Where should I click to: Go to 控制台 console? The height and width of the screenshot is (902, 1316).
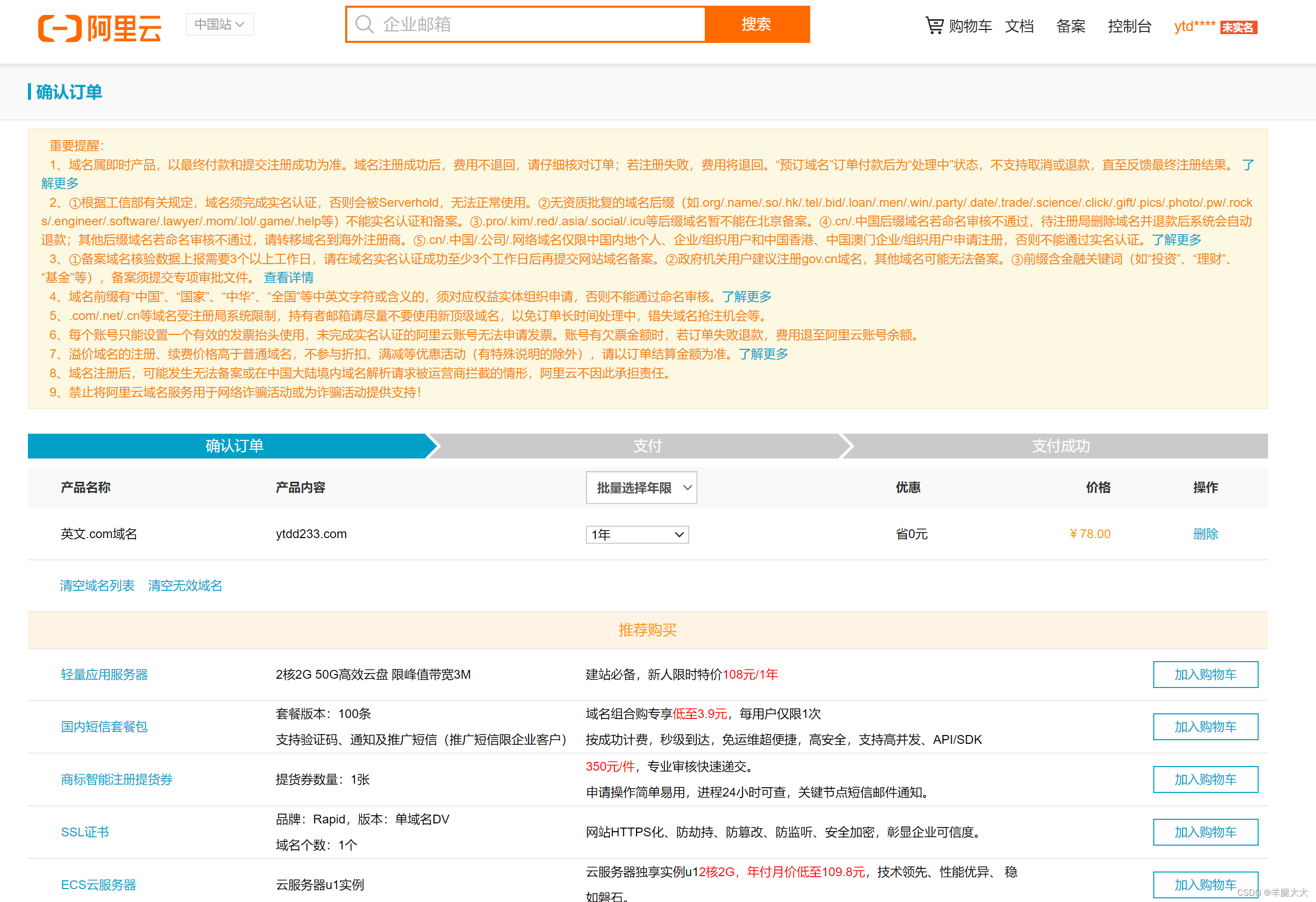click(1129, 26)
